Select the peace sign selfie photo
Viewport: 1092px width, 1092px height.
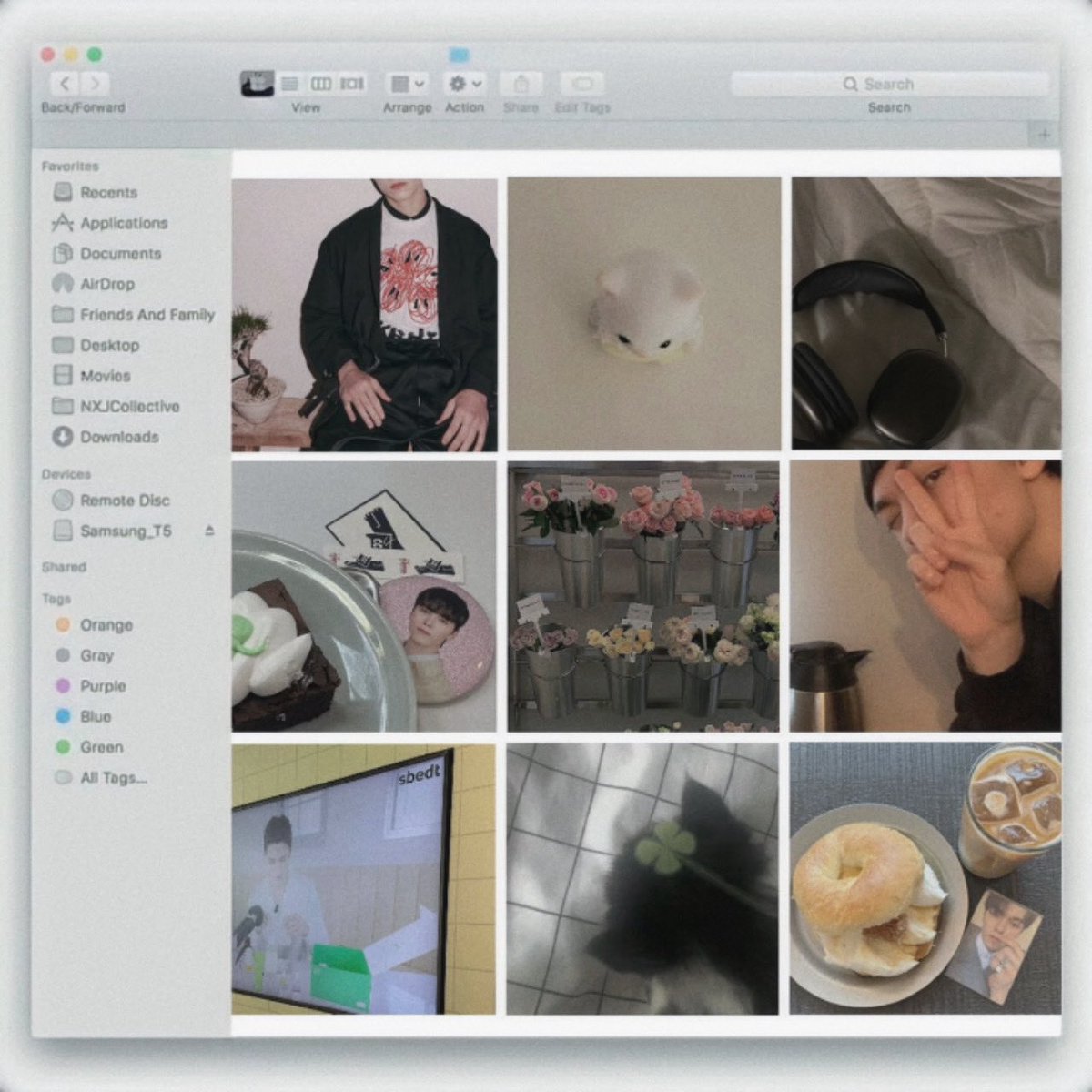[x=925, y=596]
